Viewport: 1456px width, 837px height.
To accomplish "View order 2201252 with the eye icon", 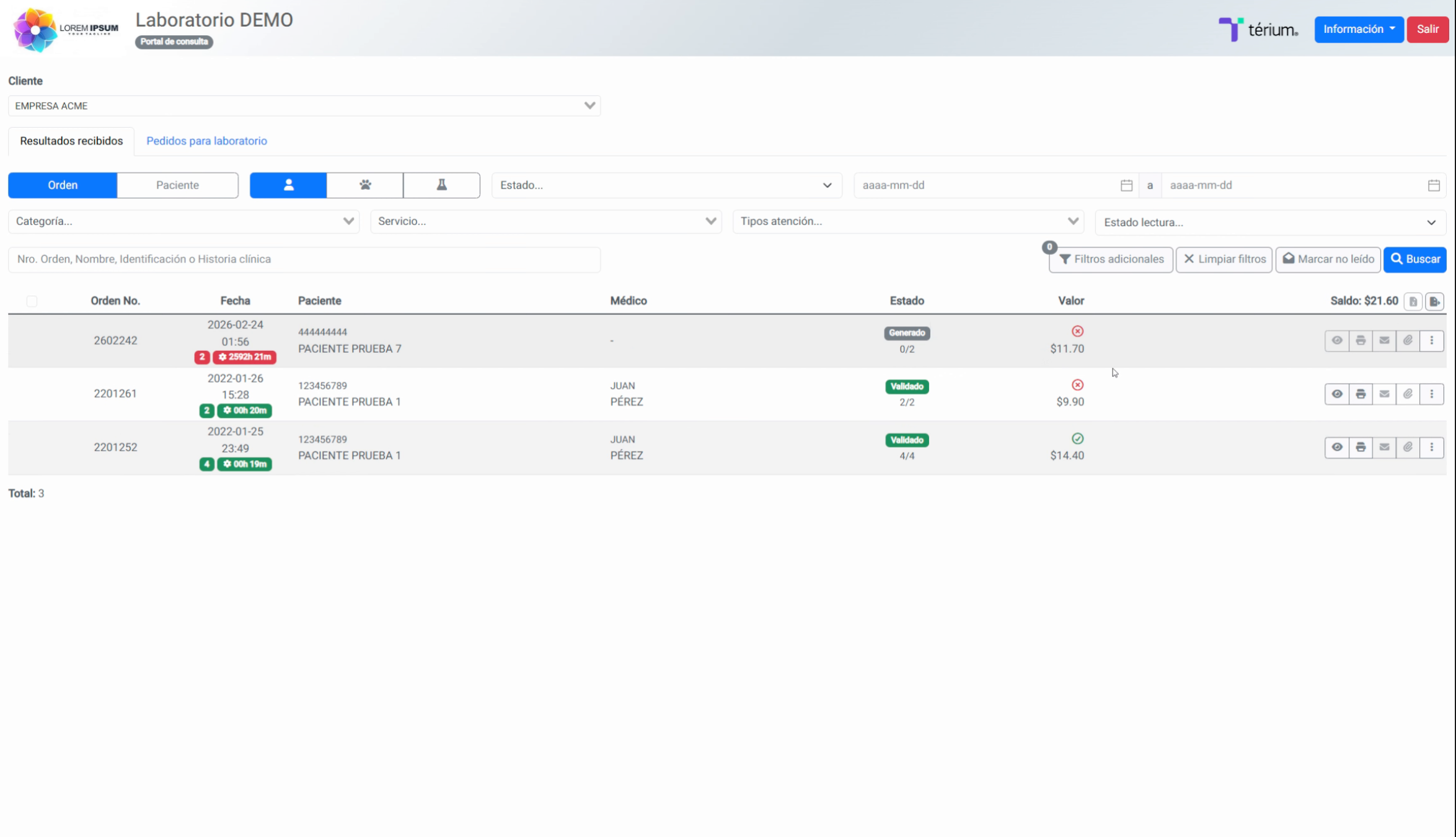I will (x=1337, y=447).
